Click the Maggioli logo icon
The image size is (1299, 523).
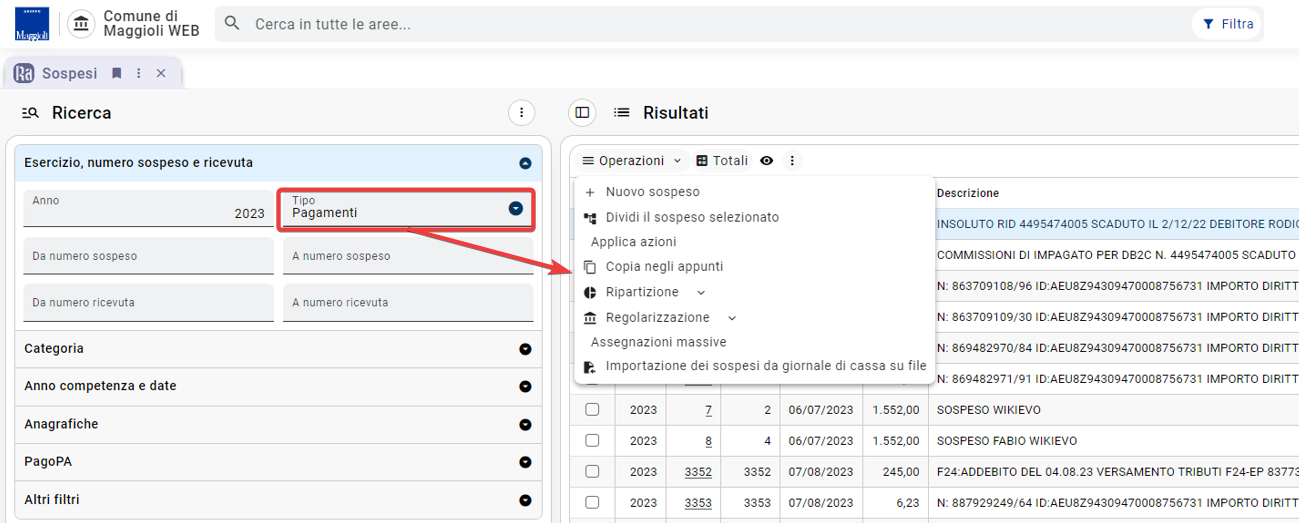tap(32, 23)
